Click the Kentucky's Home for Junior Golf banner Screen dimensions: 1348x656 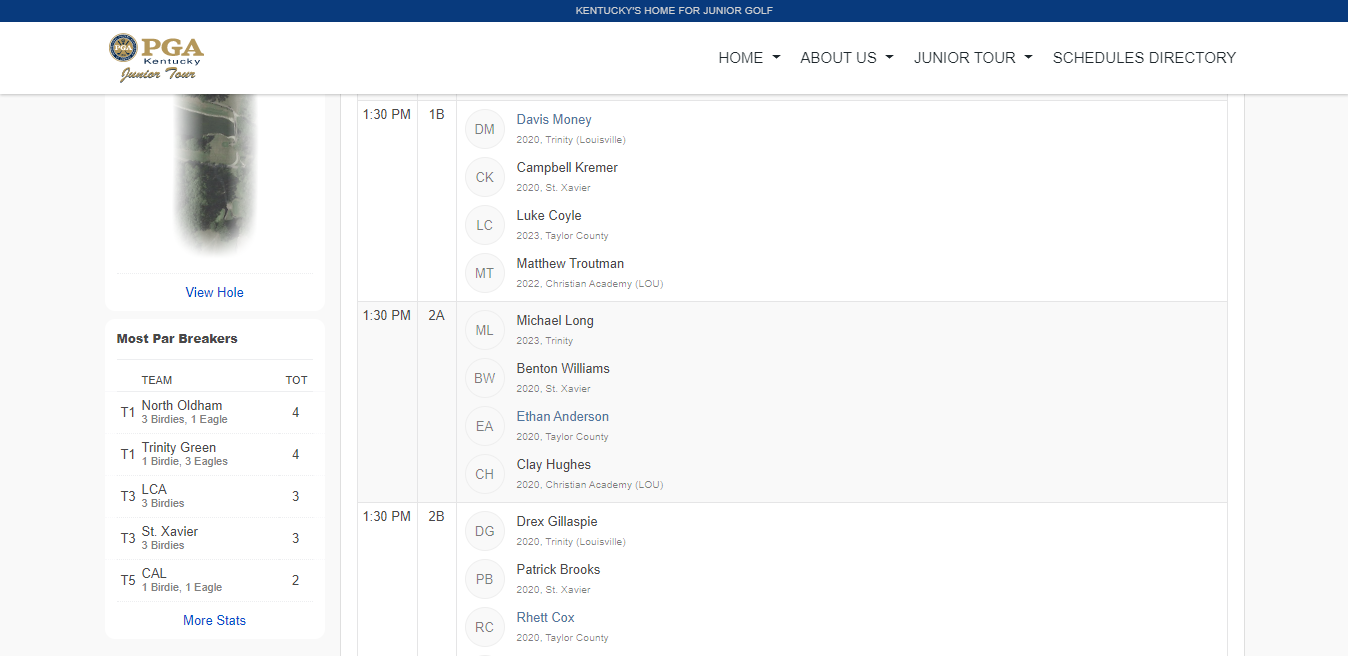[674, 11]
